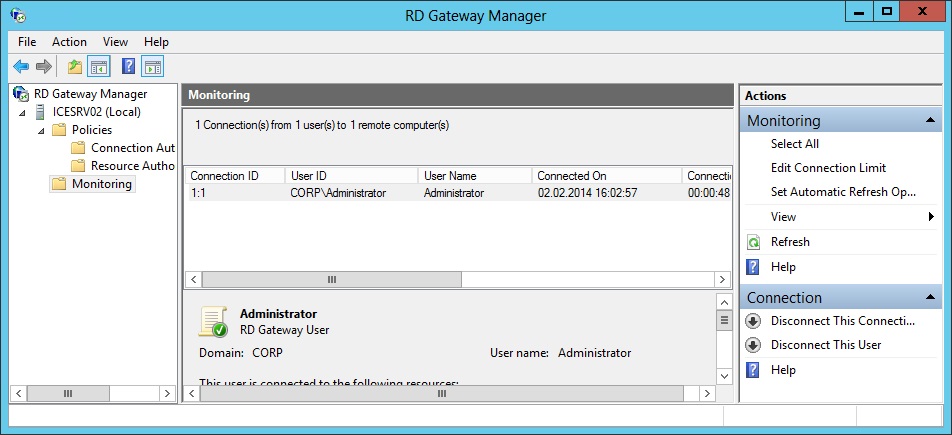The image size is (952, 435).
Task: Click right arrow of connections list scrollbar
Action: (722, 279)
